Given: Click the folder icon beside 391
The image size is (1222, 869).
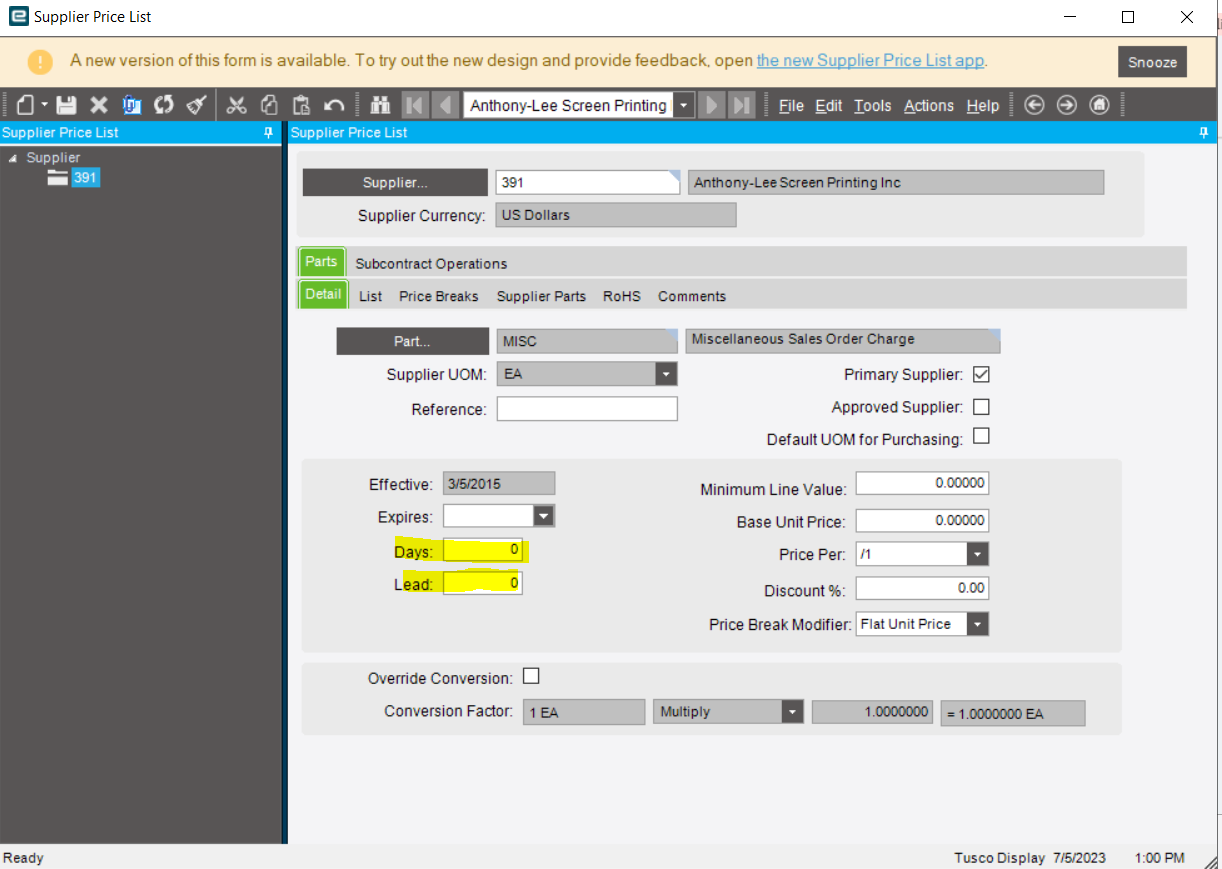Looking at the screenshot, I should pyautogui.click(x=58, y=178).
